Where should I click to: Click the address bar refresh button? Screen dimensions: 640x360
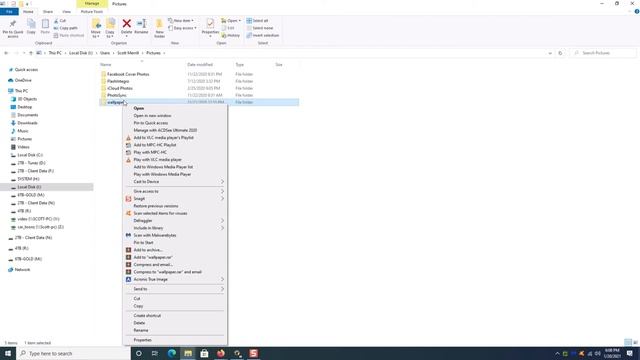pos(560,53)
